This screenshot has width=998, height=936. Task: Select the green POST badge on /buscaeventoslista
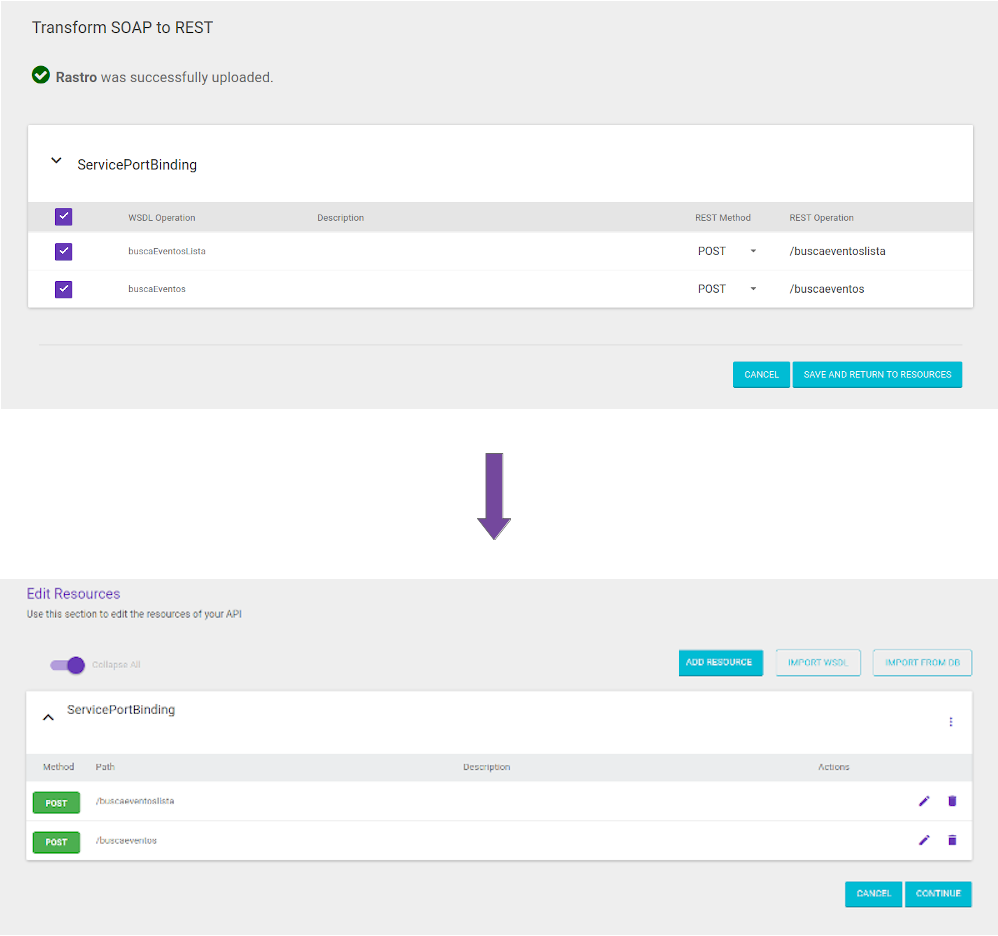tap(56, 801)
